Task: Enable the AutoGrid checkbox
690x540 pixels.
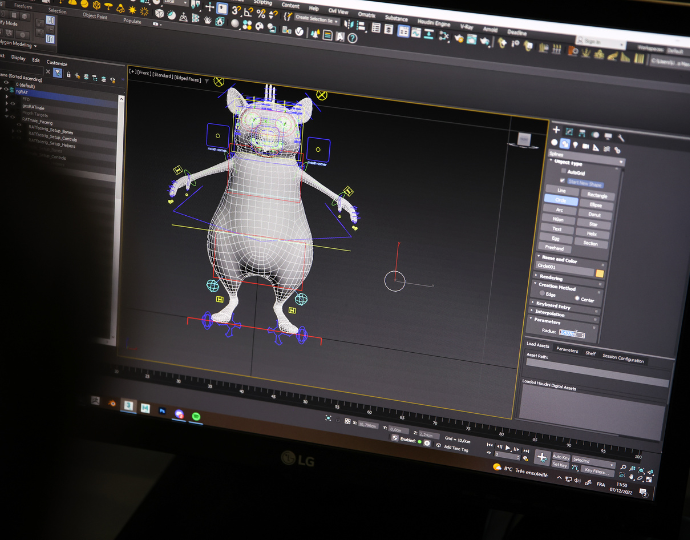Action: (x=563, y=171)
